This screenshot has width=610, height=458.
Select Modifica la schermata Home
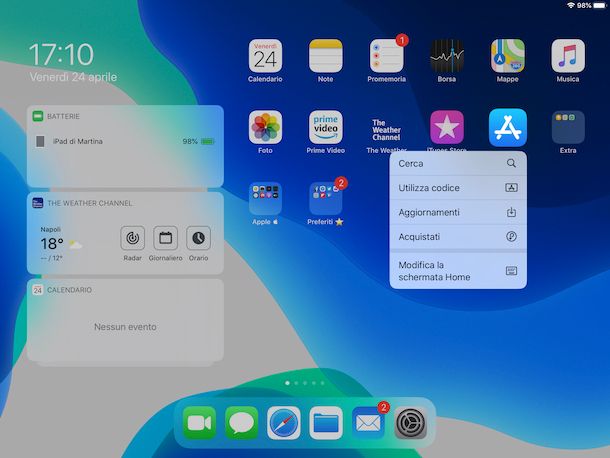point(458,271)
